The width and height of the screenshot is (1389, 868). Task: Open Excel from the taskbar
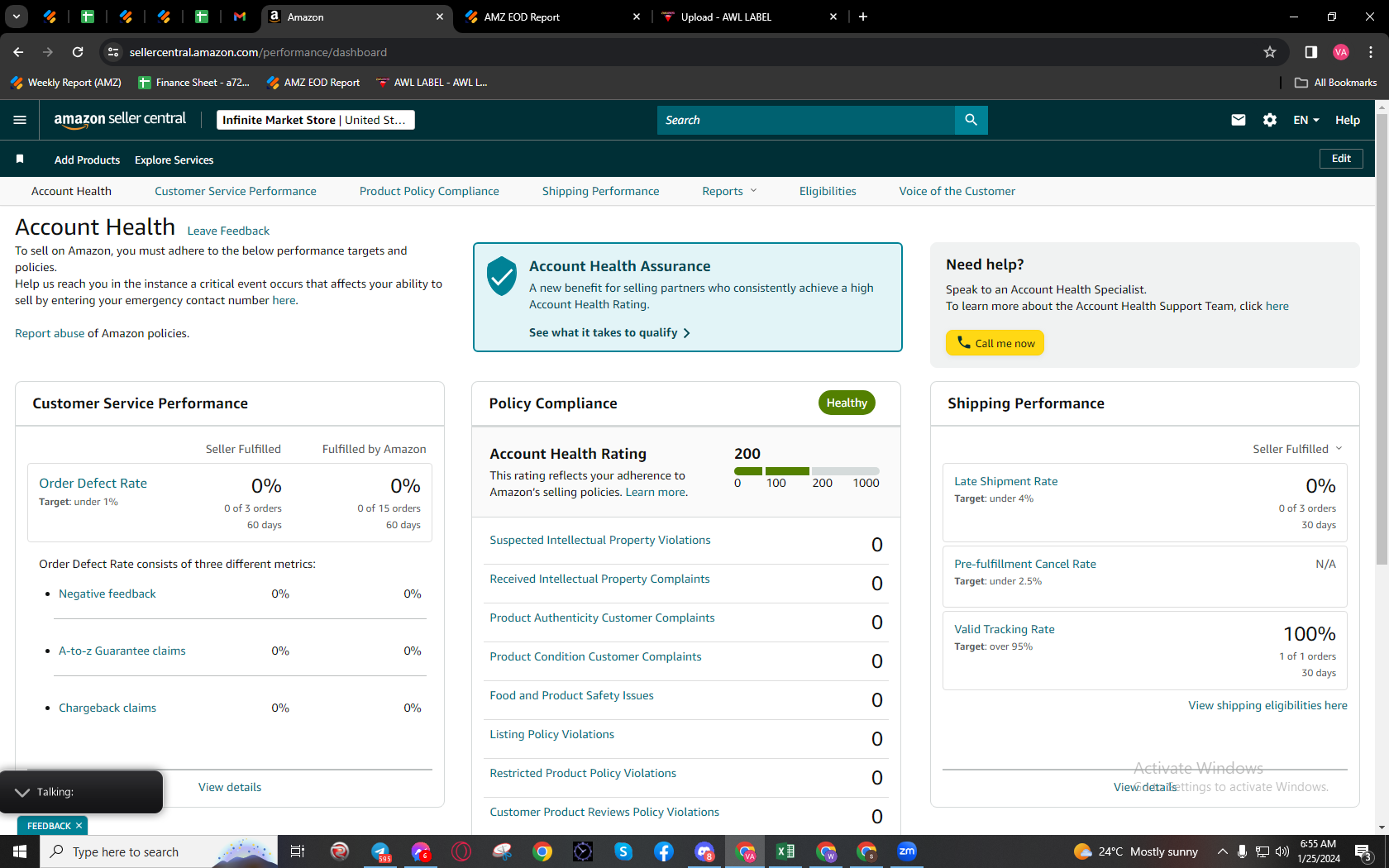pyautogui.click(x=785, y=851)
